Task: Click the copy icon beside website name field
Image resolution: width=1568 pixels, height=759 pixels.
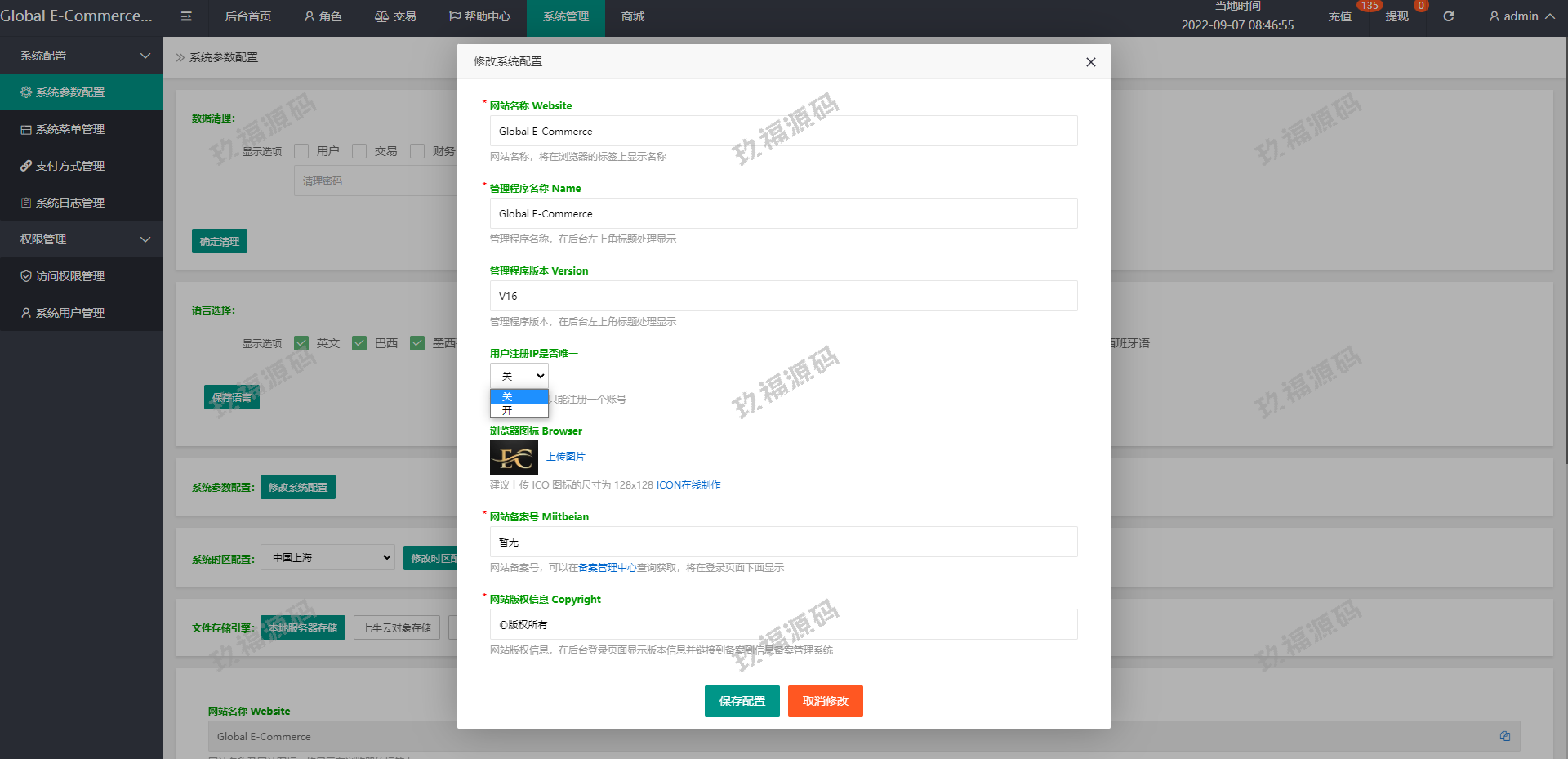Action: point(1504,736)
